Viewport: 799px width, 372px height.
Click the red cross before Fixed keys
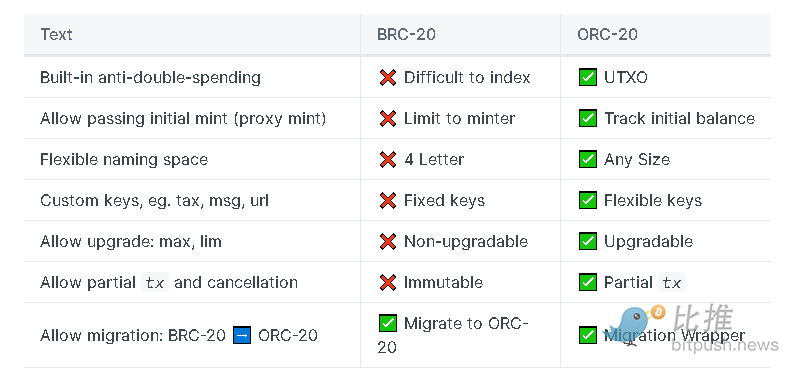(x=388, y=200)
